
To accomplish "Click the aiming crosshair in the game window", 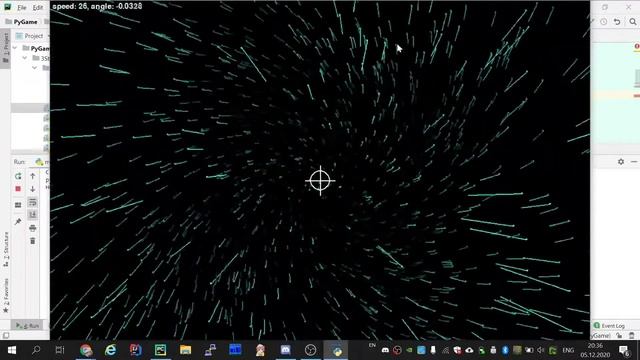I will click(x=320, y=180).
